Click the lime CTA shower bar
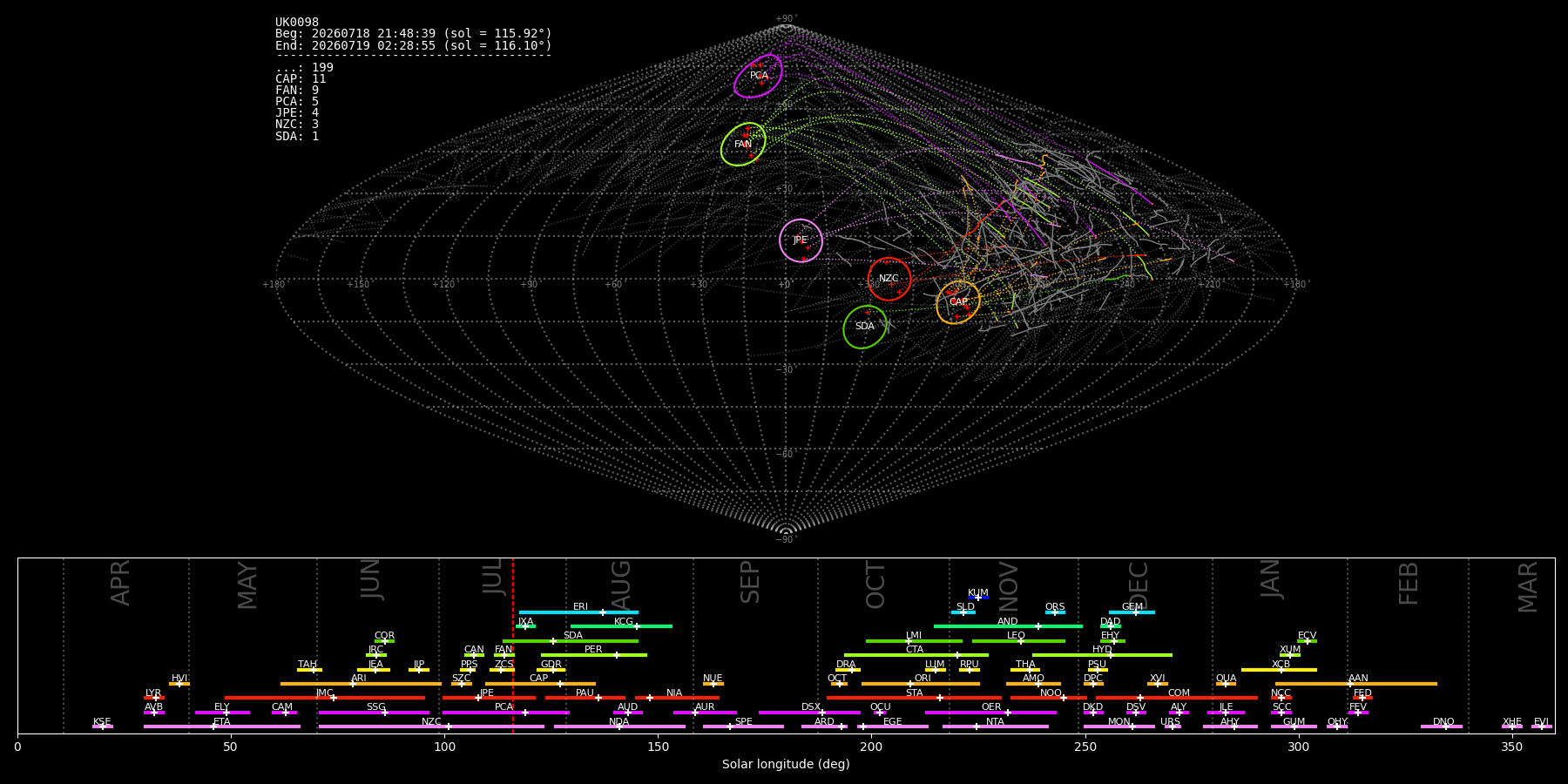The height and width of the screenshot is (784, 1568). pos(916,655)
